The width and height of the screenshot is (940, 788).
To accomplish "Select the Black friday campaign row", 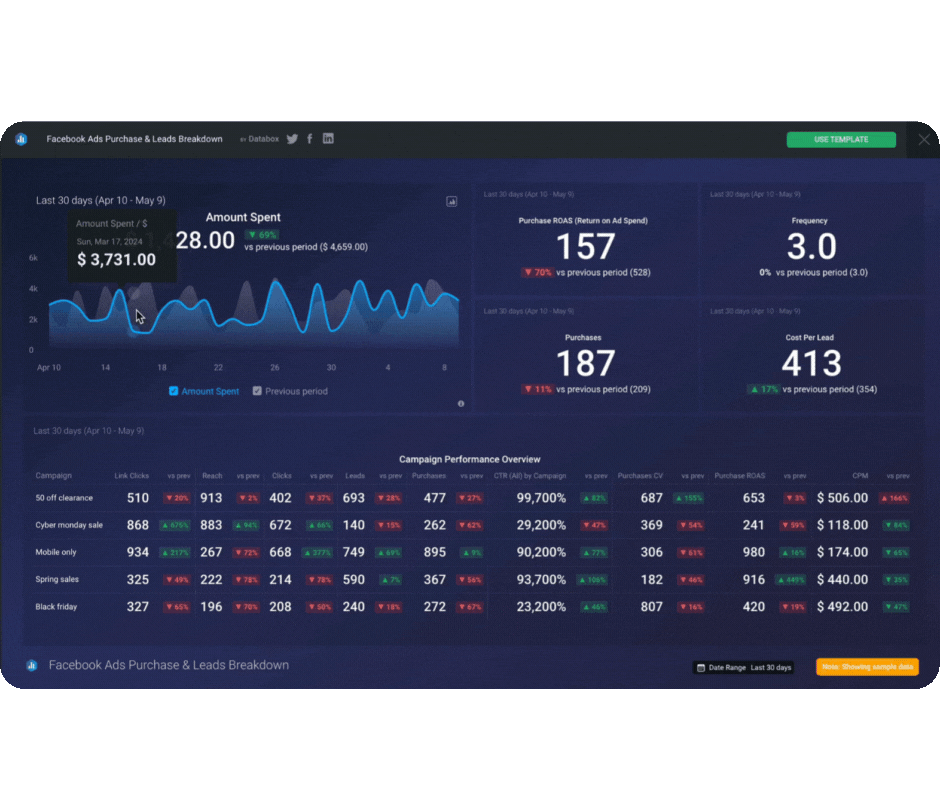I will pos(472,607).
